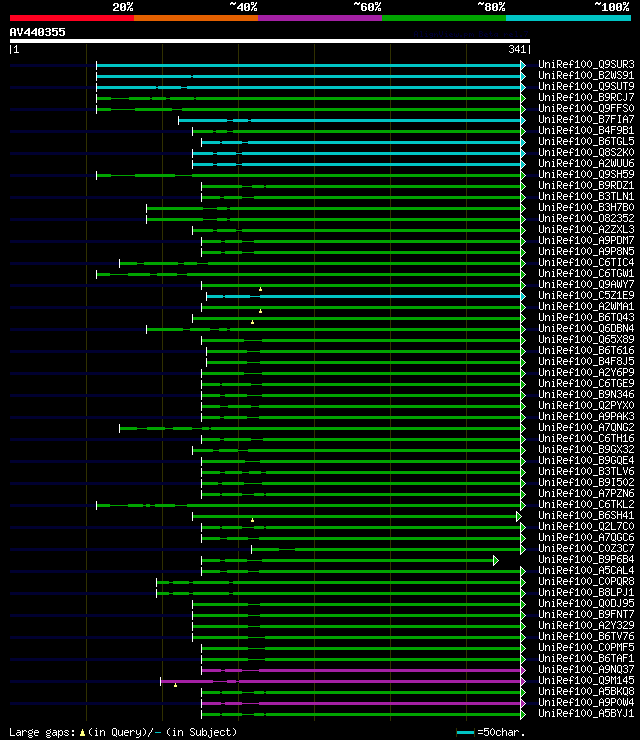The height and width of the screenshot is (740, 640).
Task: Click the green alignment bar of UniRef100_C0Z3C7
Action: [386, 549]
